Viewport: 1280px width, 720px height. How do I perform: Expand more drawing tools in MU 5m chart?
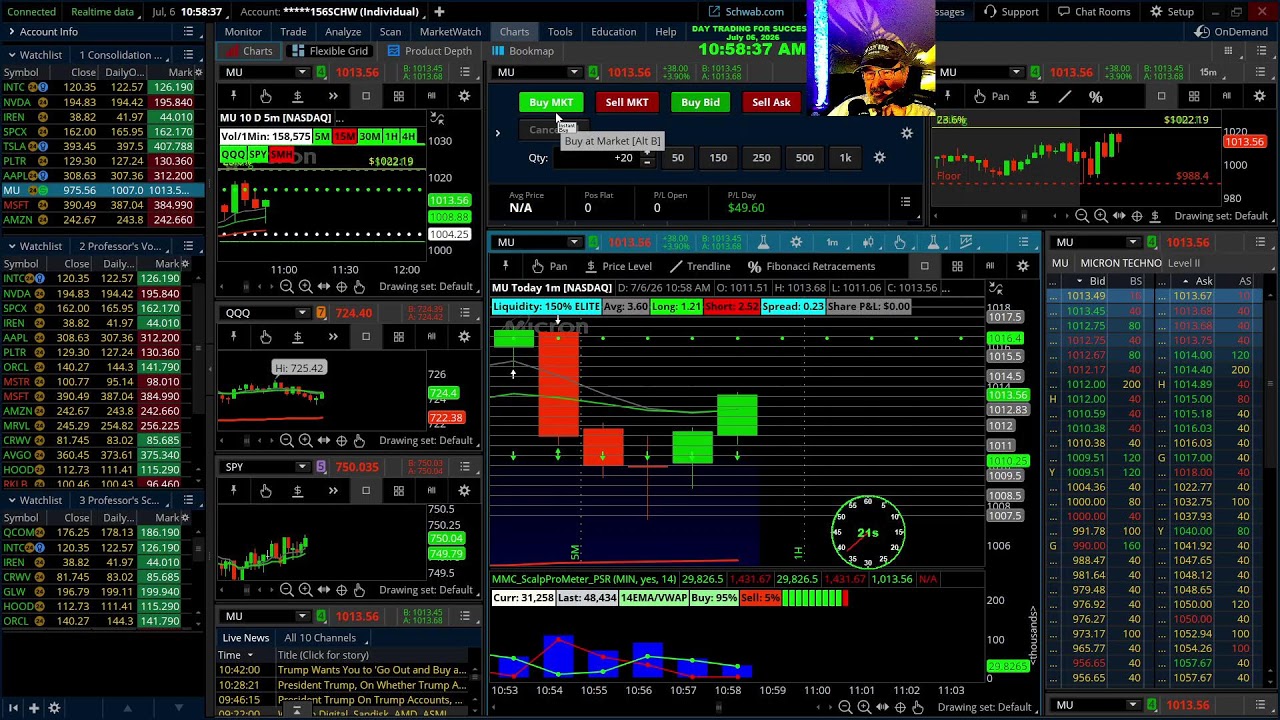click(x=333, y=96)
